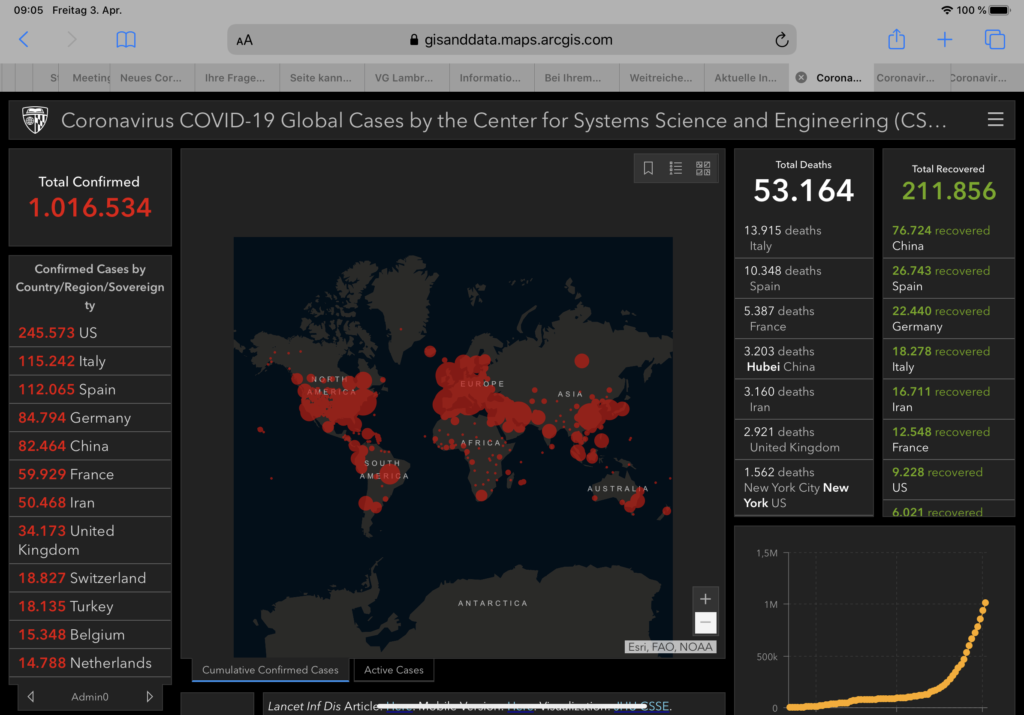Go to previous Admin level with left arrow
The height and width of the screenshot is (715, 1024).
31,697
